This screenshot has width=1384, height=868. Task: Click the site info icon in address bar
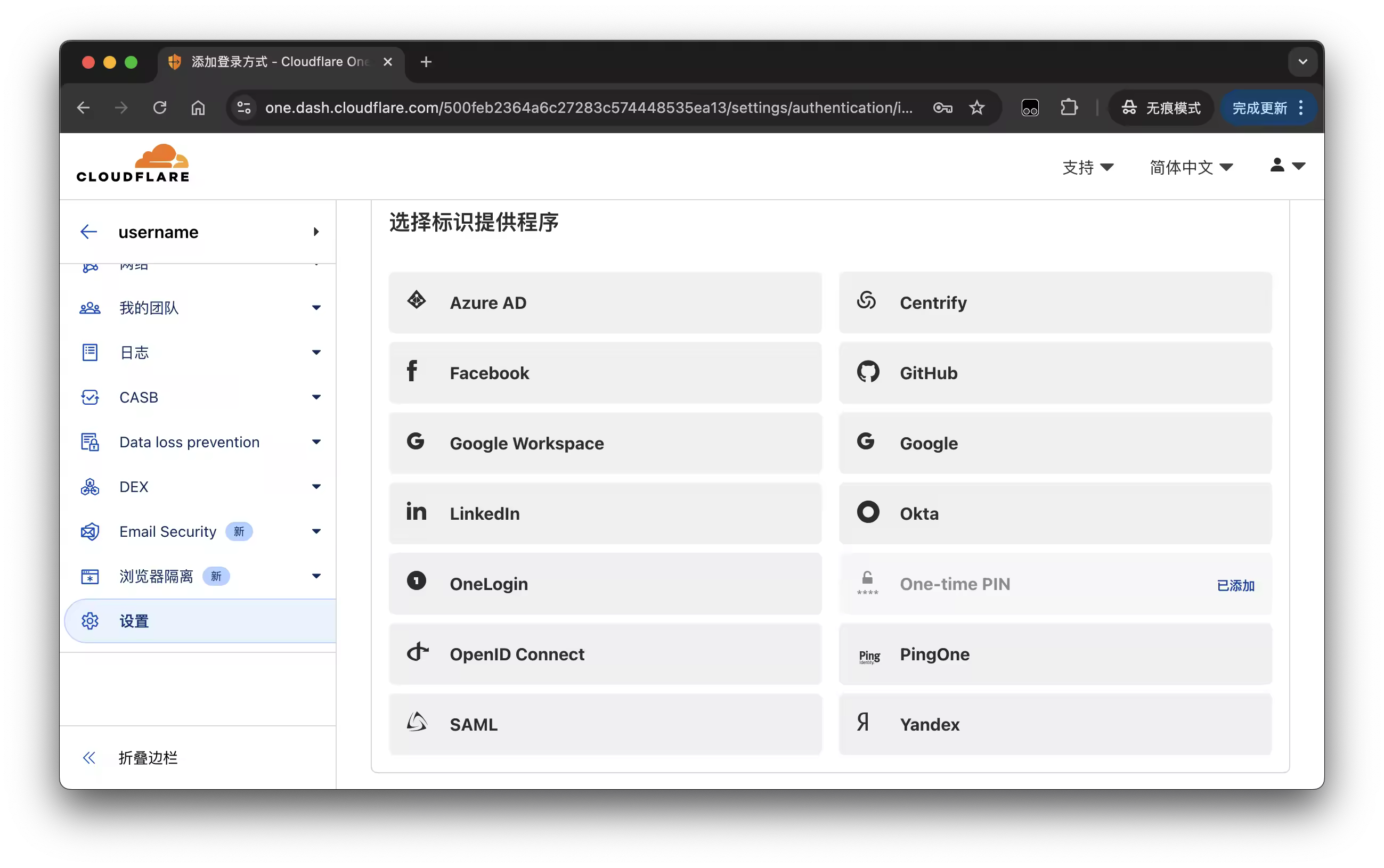coord(243,108)
